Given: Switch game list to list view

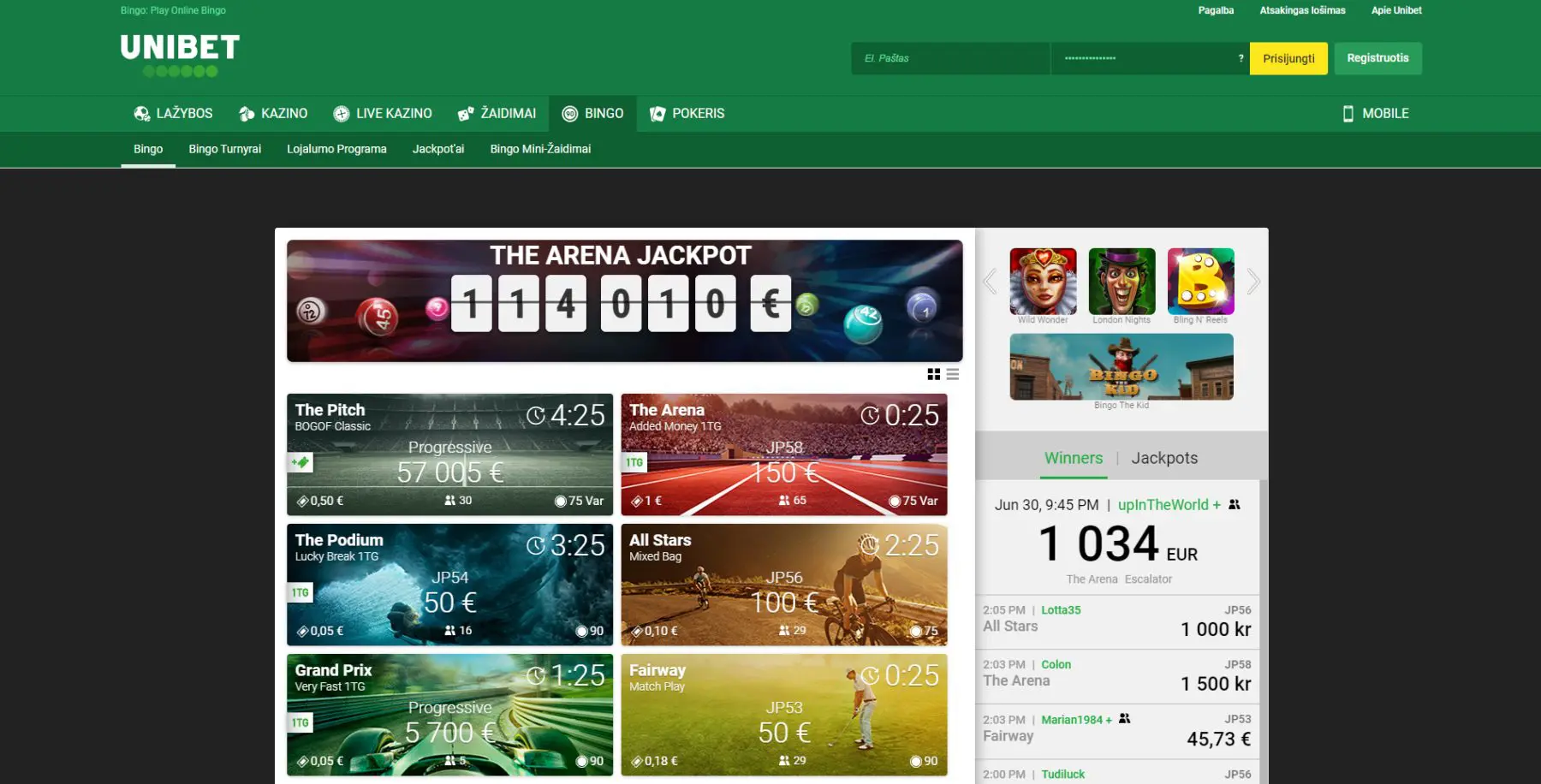Looking at the screenshot, I should coord(953,374).
